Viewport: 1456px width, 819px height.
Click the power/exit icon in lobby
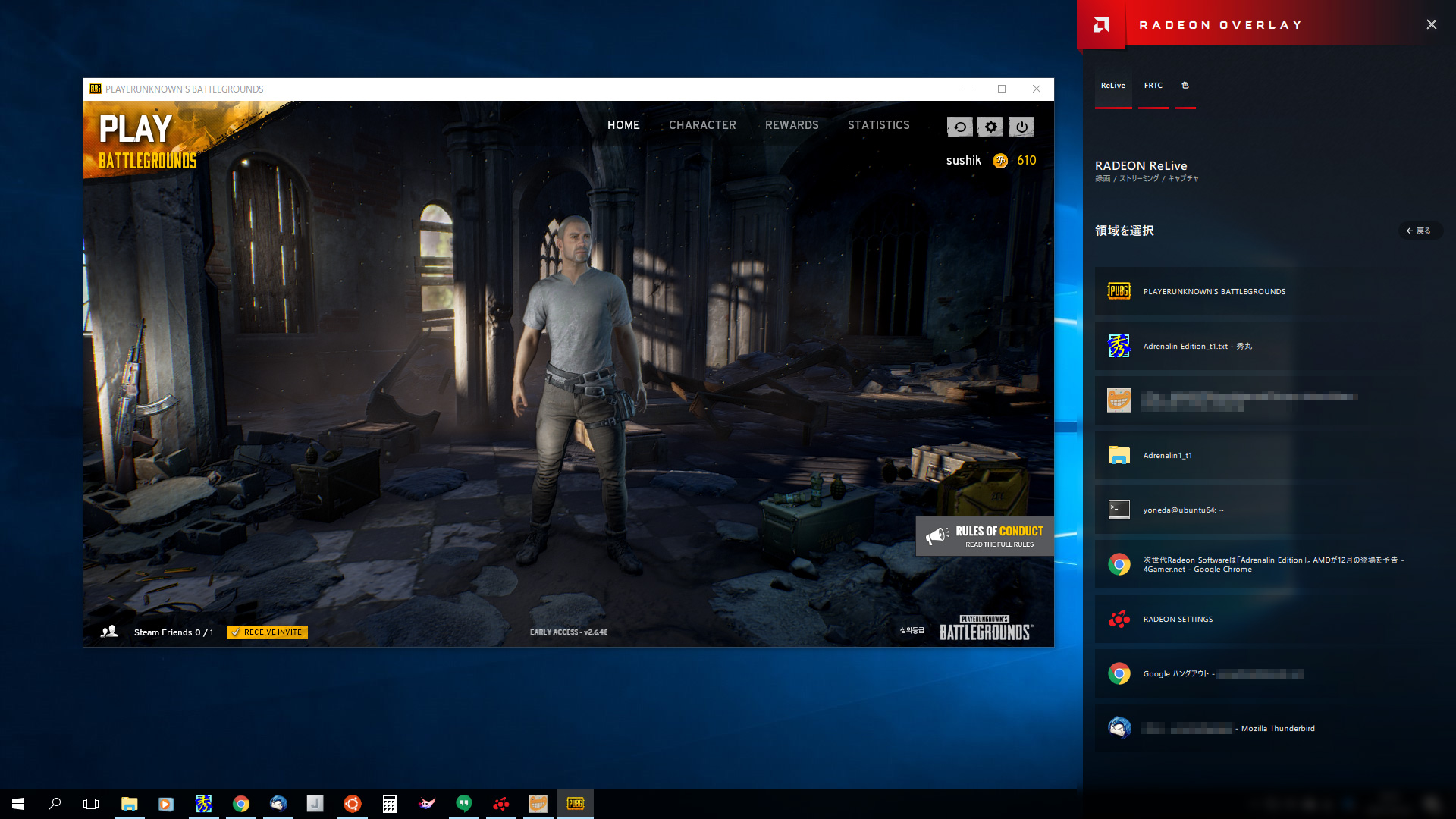(1021, 127)
